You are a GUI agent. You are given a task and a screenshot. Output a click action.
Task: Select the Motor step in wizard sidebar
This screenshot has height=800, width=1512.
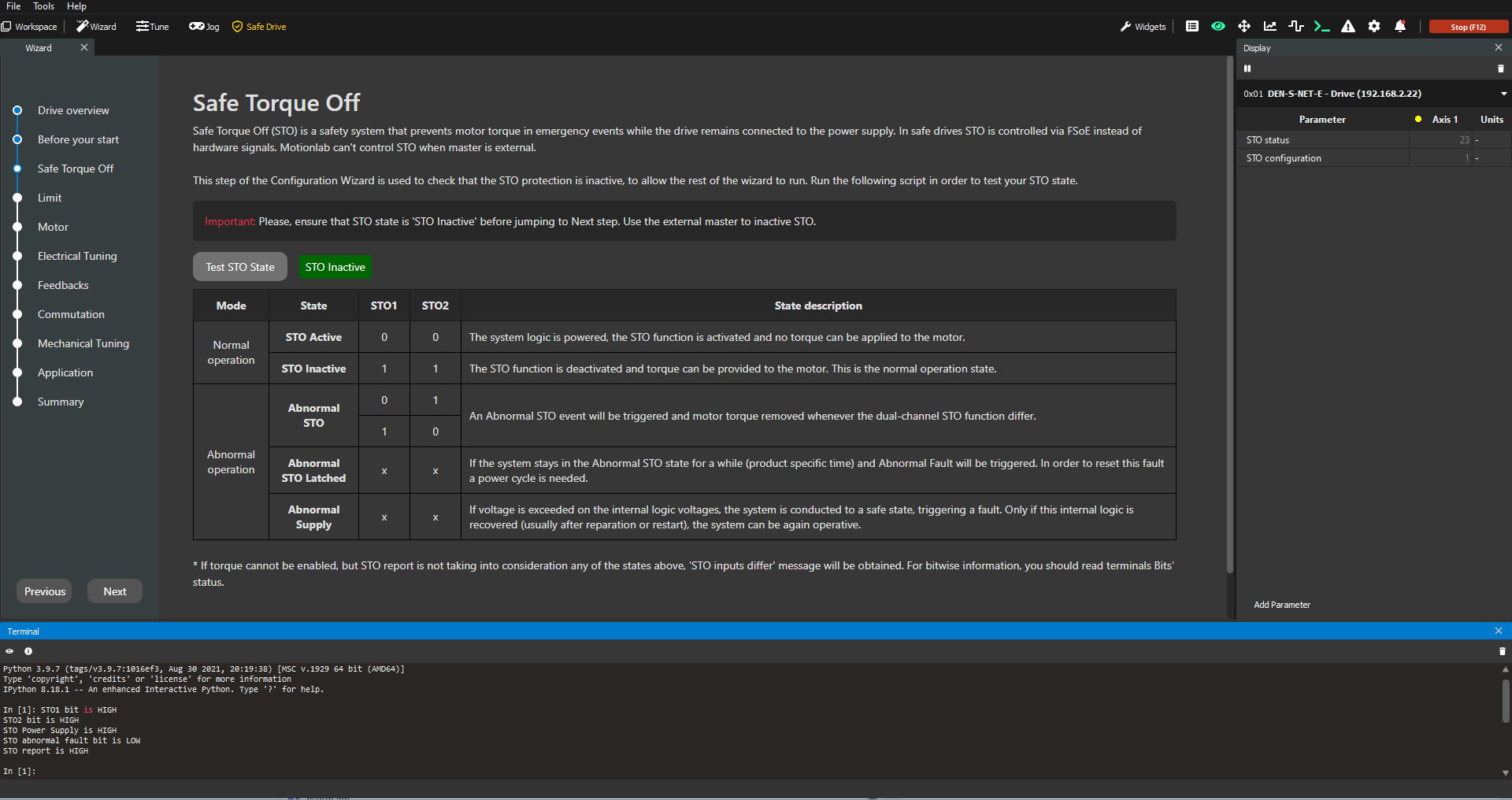pyautogui.click(x=53, y=227)
